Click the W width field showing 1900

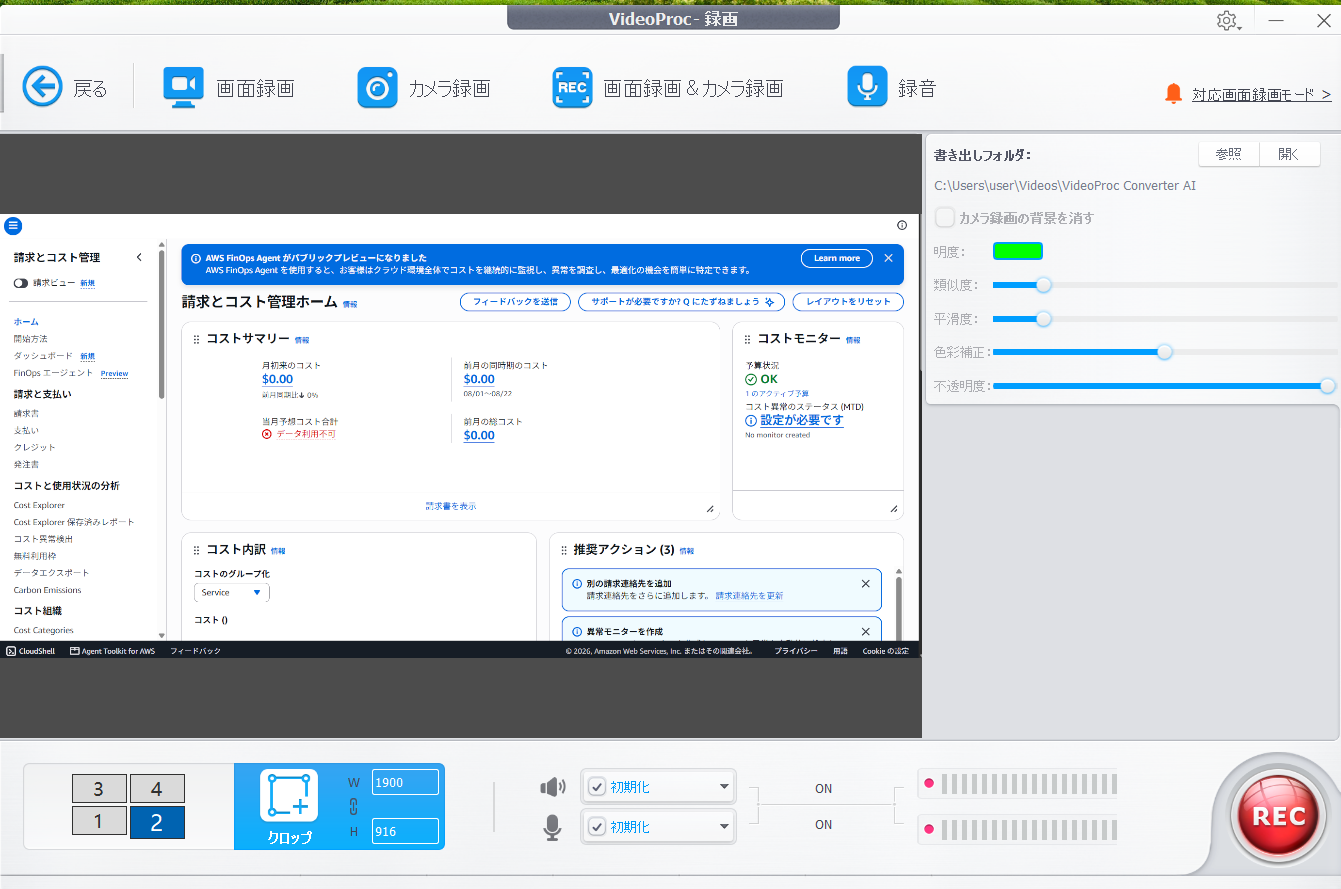point(405,782)
